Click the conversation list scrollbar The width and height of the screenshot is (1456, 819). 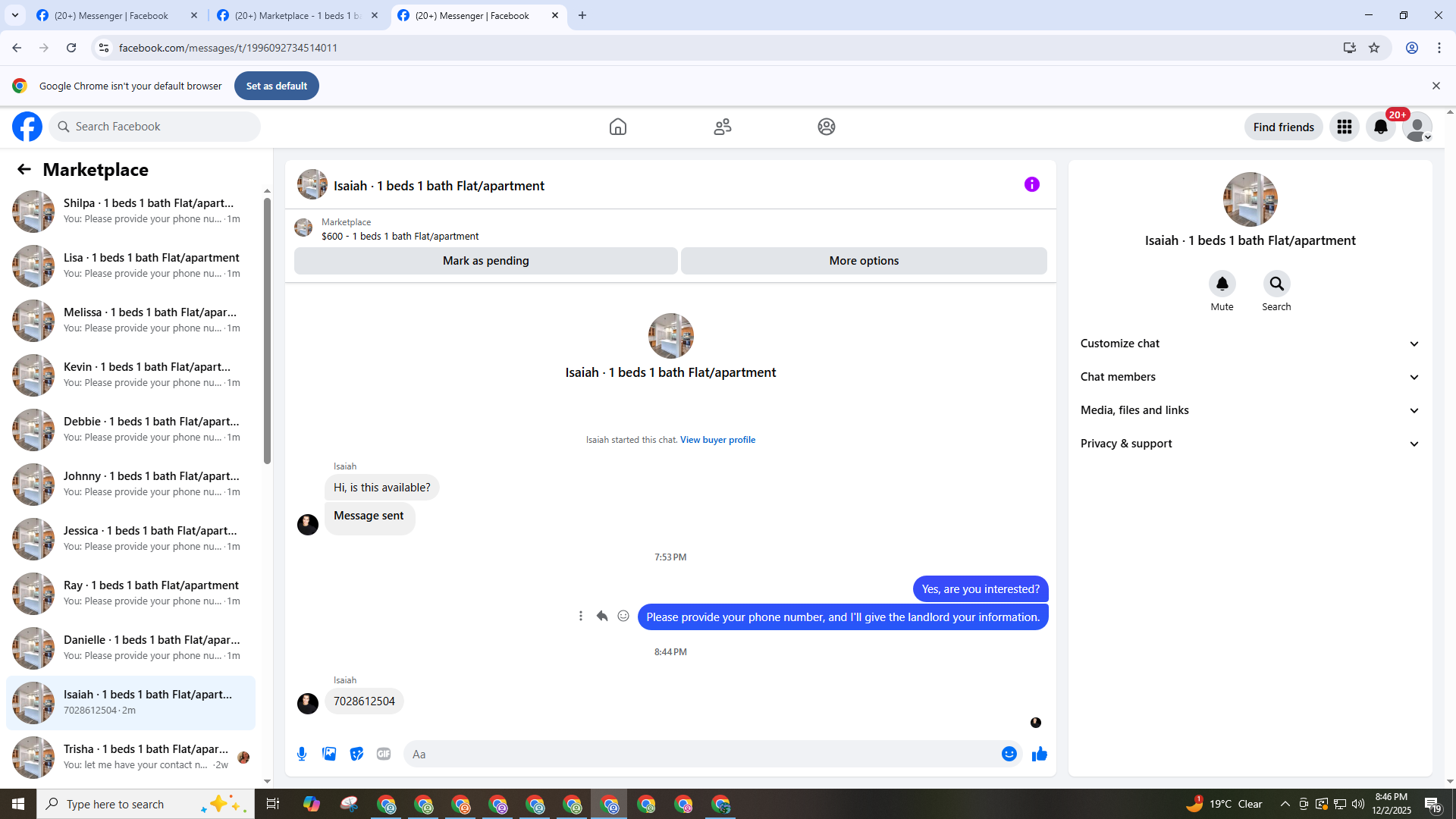pyautogui.click(x=267, y=331)
